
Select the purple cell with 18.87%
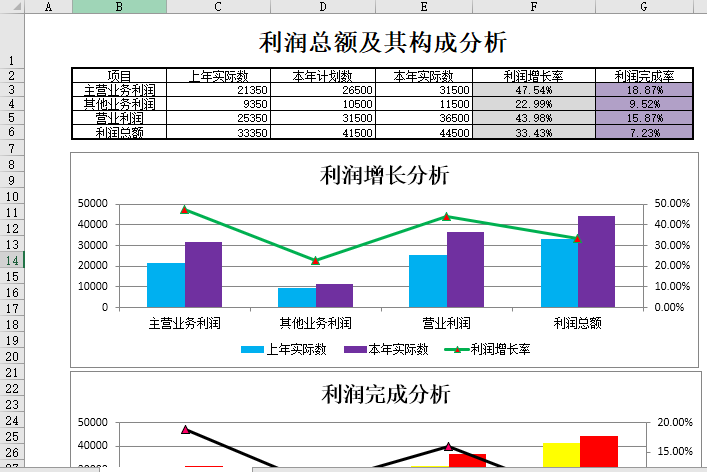click(644, 90)
